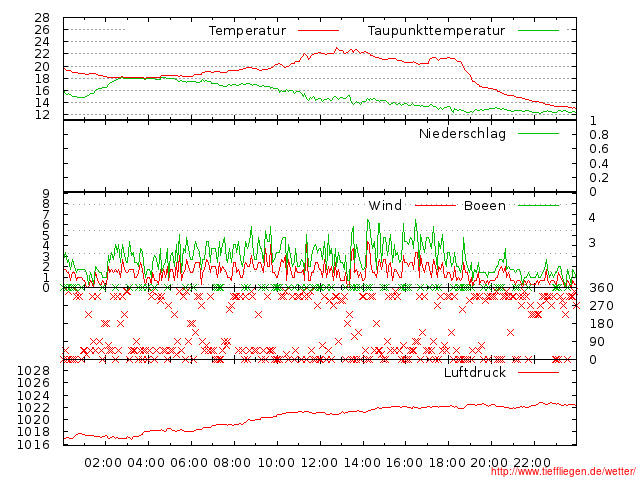Click the 1022 pressure axis value
640x480 pixels.
pos(33,408)
